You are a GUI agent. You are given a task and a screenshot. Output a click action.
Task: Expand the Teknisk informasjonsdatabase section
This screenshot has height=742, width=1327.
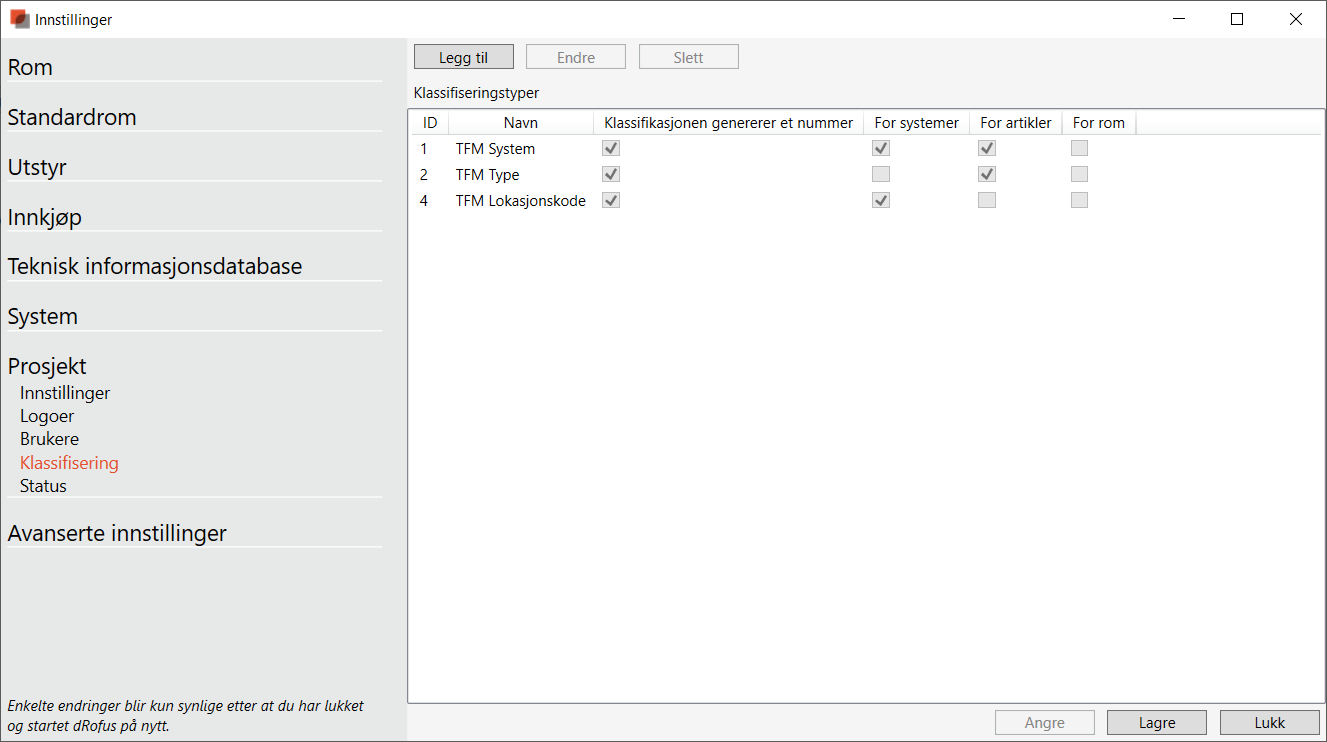154,266
